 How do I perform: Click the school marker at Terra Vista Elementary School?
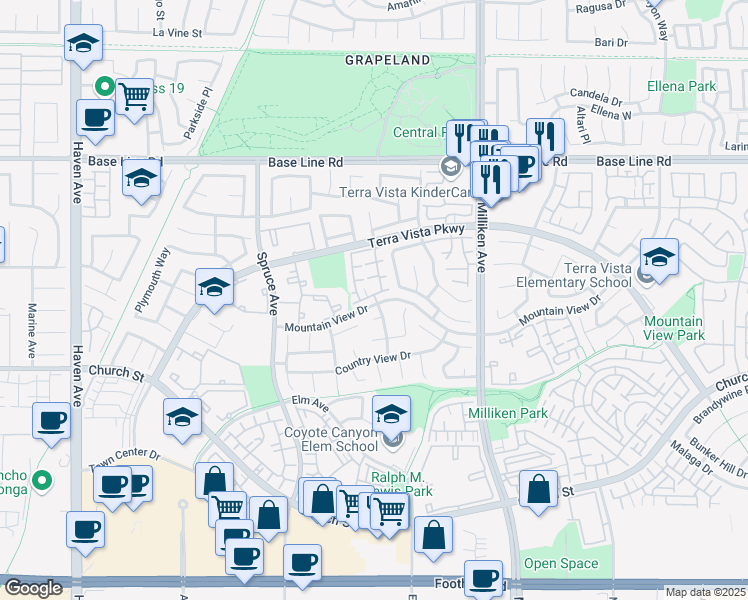point(659,258)
